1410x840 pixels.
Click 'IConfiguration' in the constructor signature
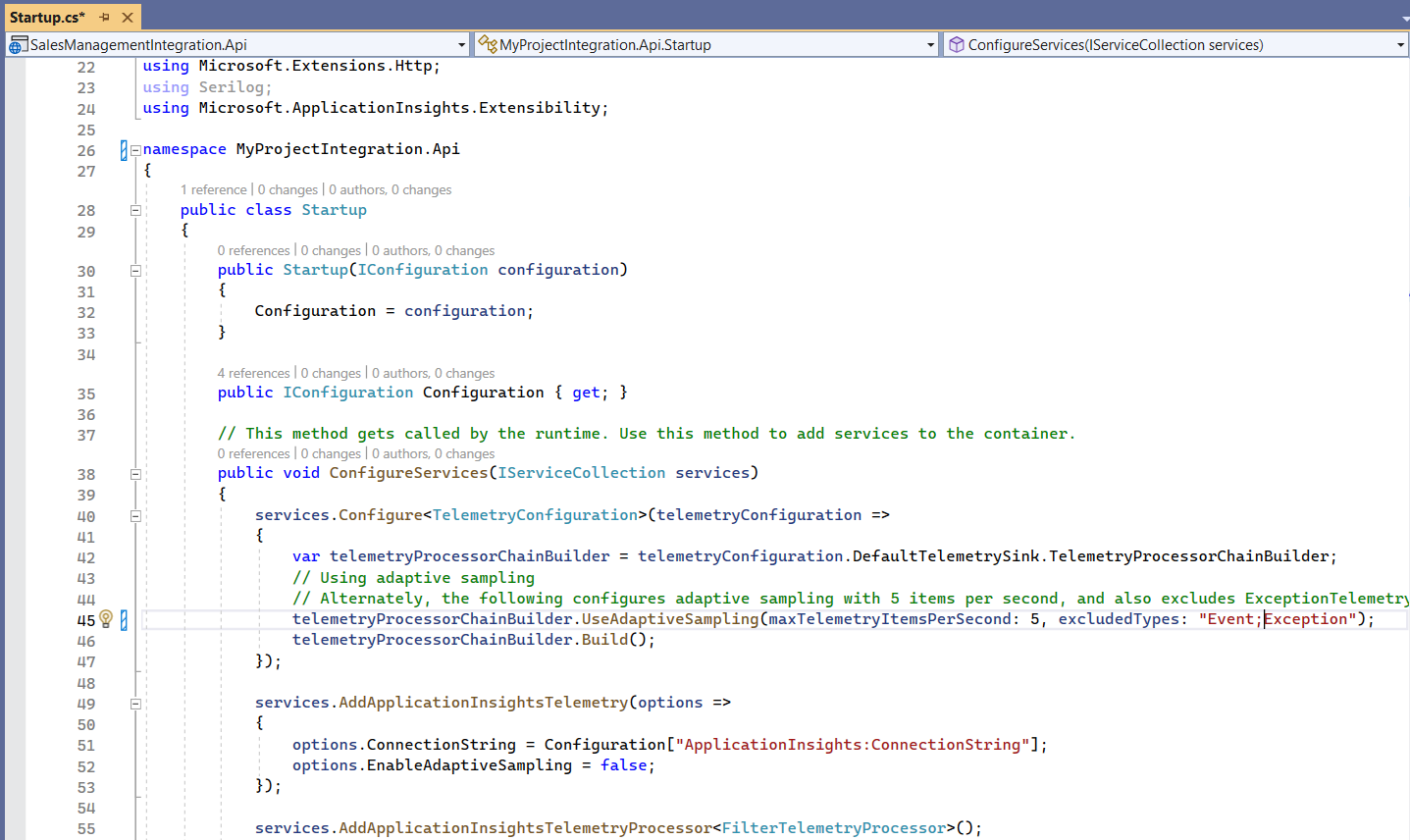422,270
